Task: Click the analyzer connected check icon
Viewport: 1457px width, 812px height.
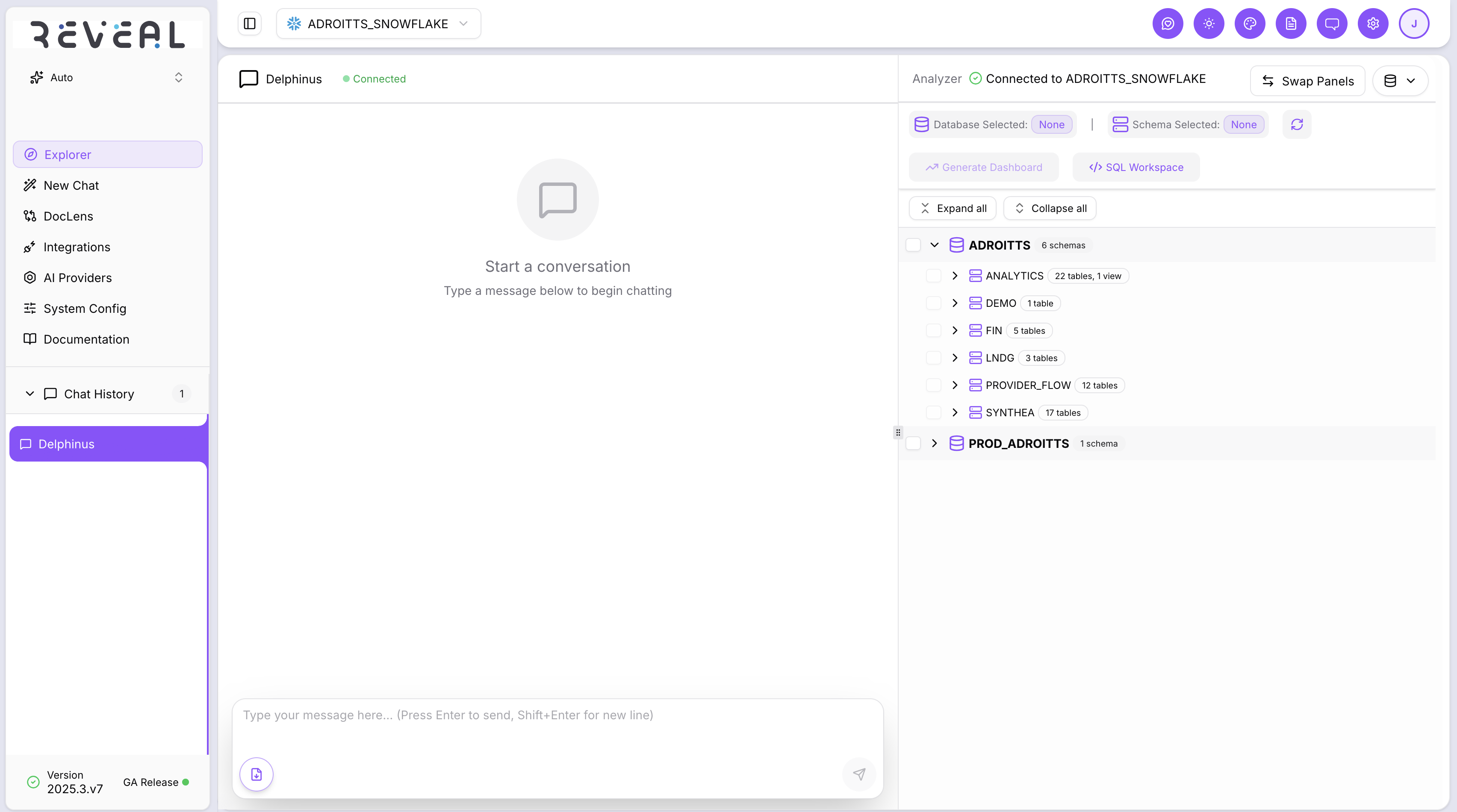Action: pyautogui.click(x=975, y=79)
